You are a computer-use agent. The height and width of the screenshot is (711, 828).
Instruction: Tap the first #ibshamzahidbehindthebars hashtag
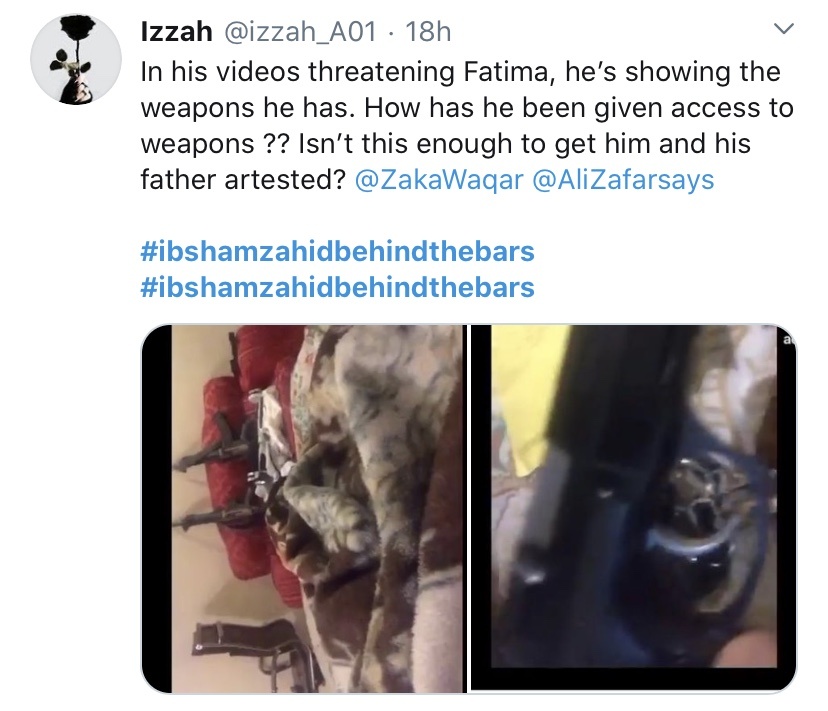click(x=337, y=251)
